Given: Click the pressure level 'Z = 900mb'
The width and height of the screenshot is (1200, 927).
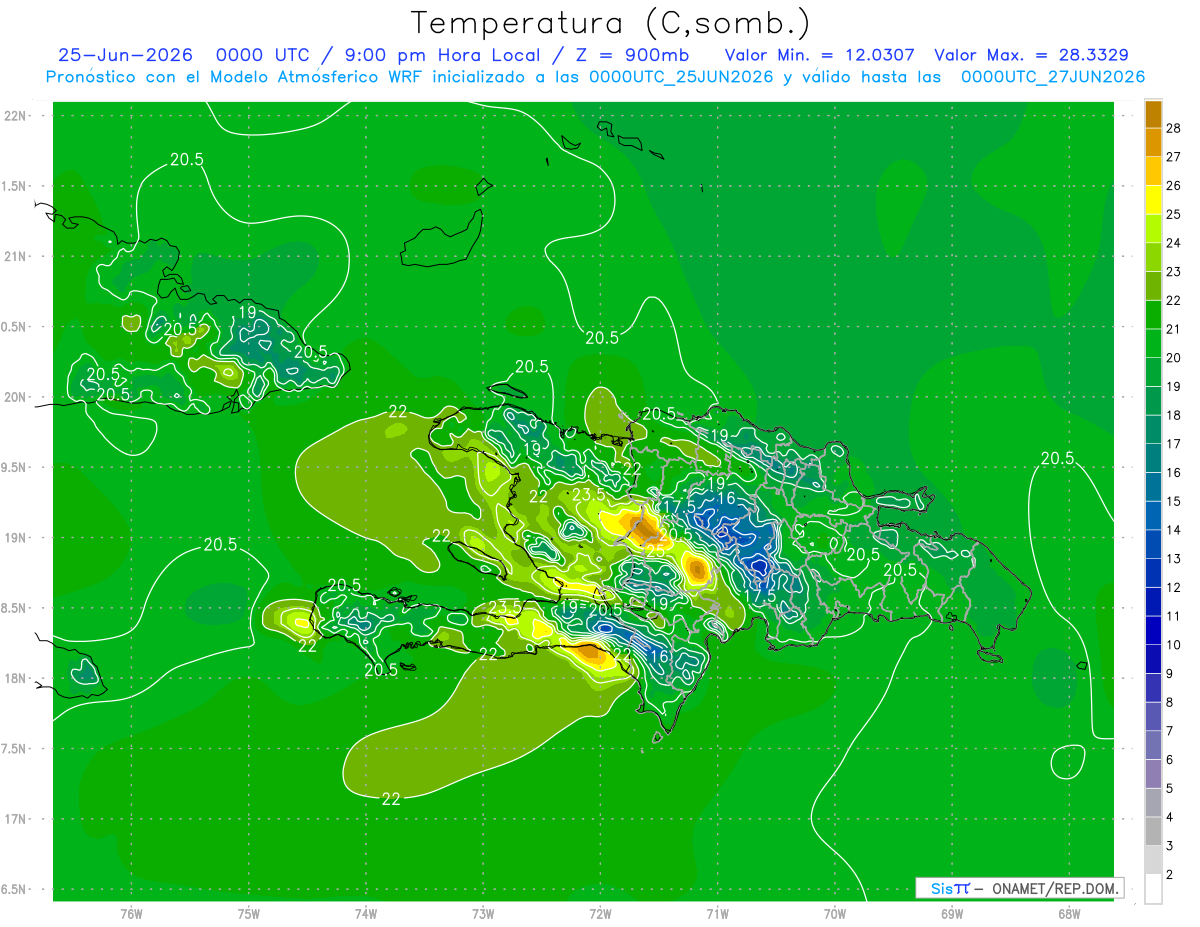Looking at the screenshot, I should point(631,55).
